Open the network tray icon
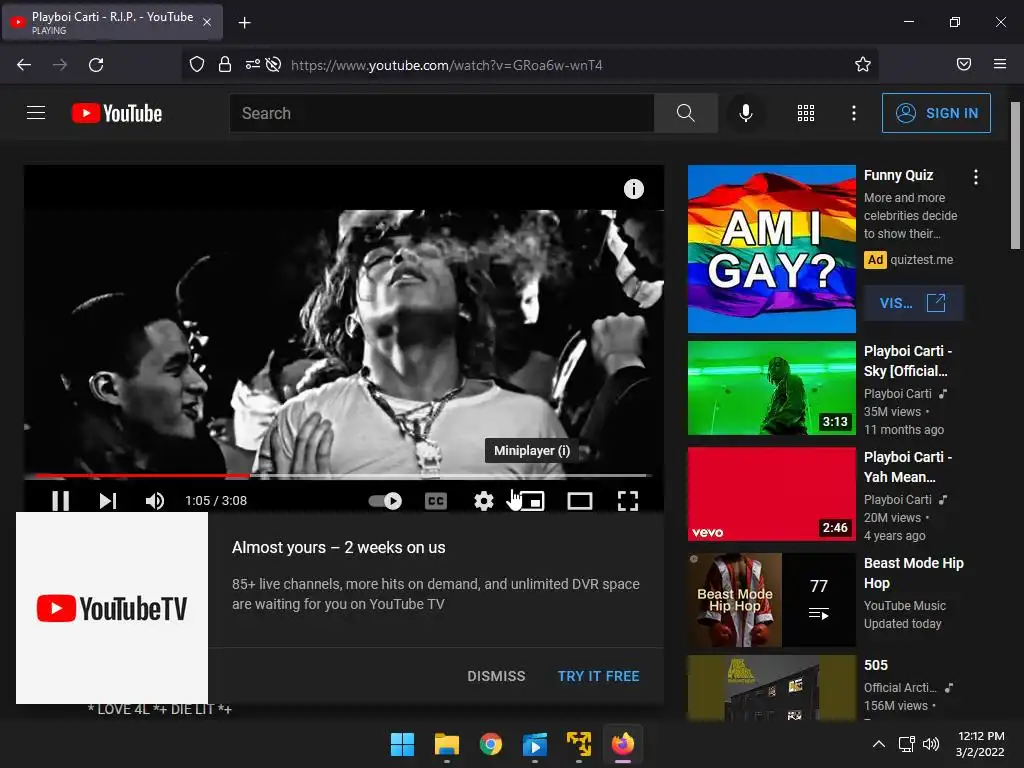This screenshot has width=1024, height=768. click(906, 744)
